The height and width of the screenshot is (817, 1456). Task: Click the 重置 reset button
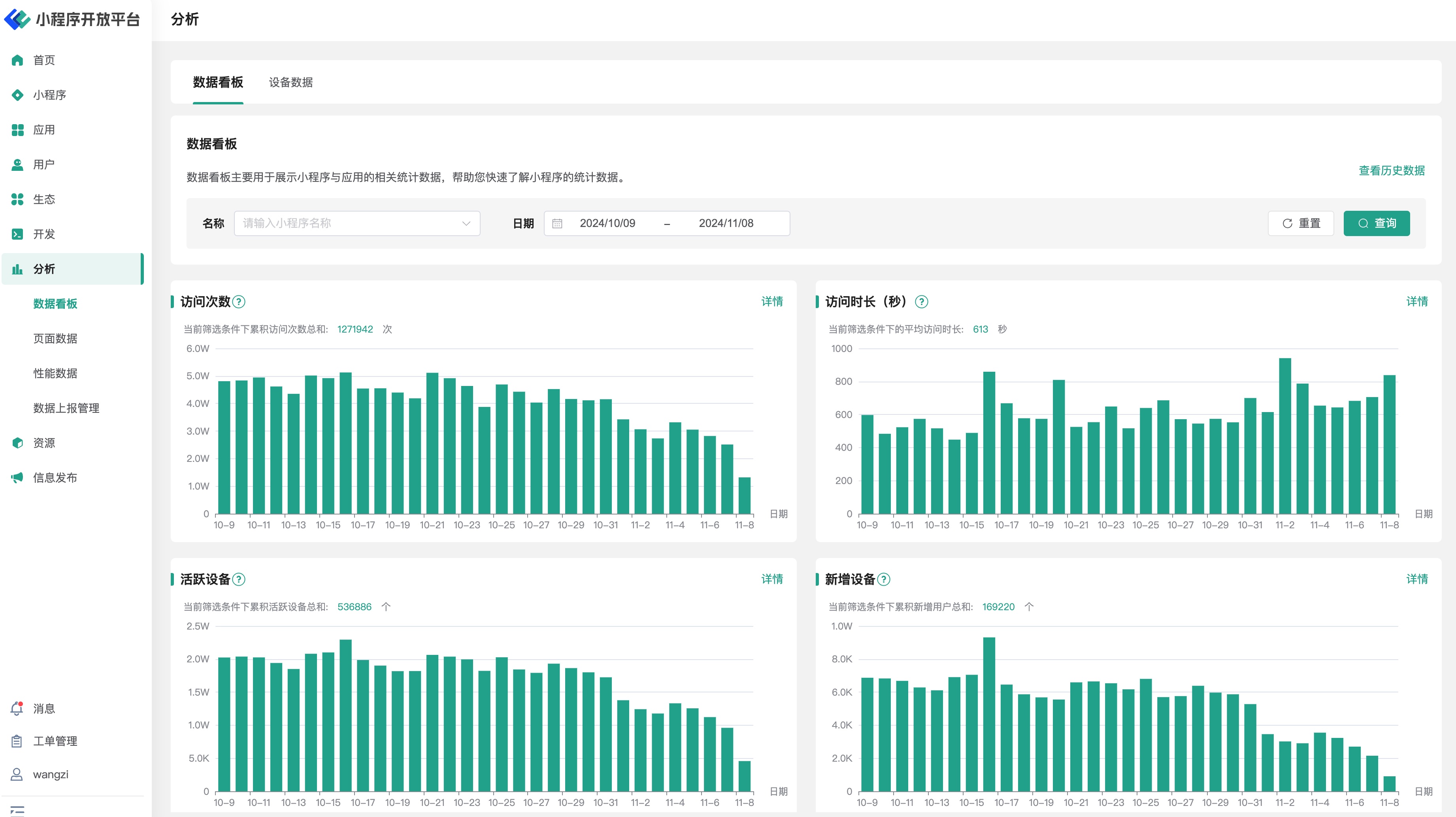(1301, 223)
